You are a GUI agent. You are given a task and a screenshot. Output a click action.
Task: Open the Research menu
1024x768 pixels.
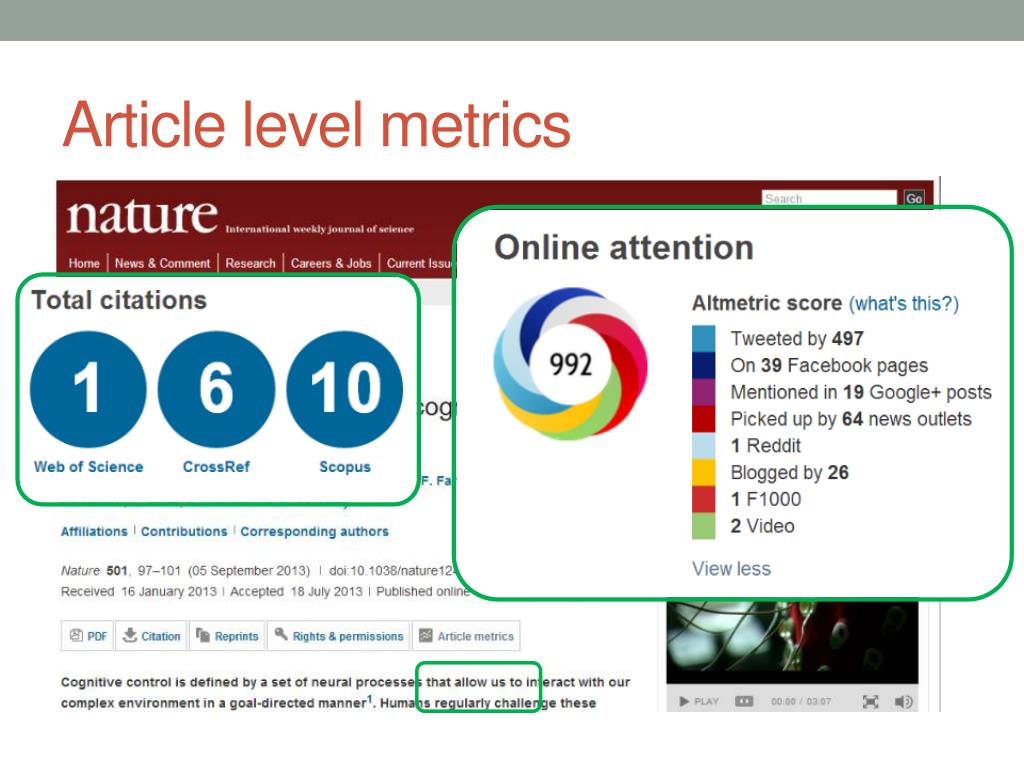tap(251, 263)
